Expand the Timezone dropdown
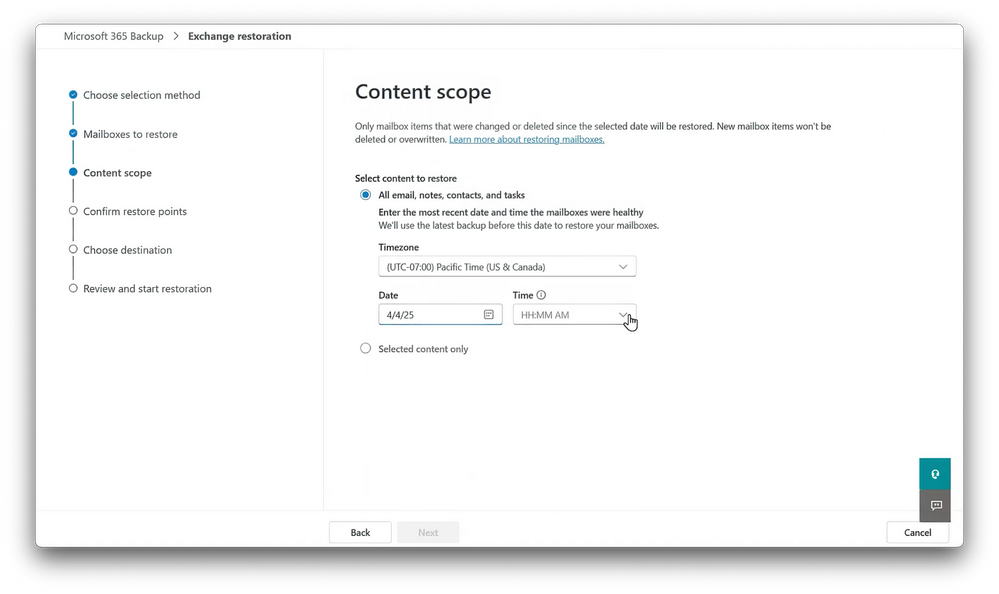The height and width of the screenshot is (594, 999). click(x=507, y=266)
